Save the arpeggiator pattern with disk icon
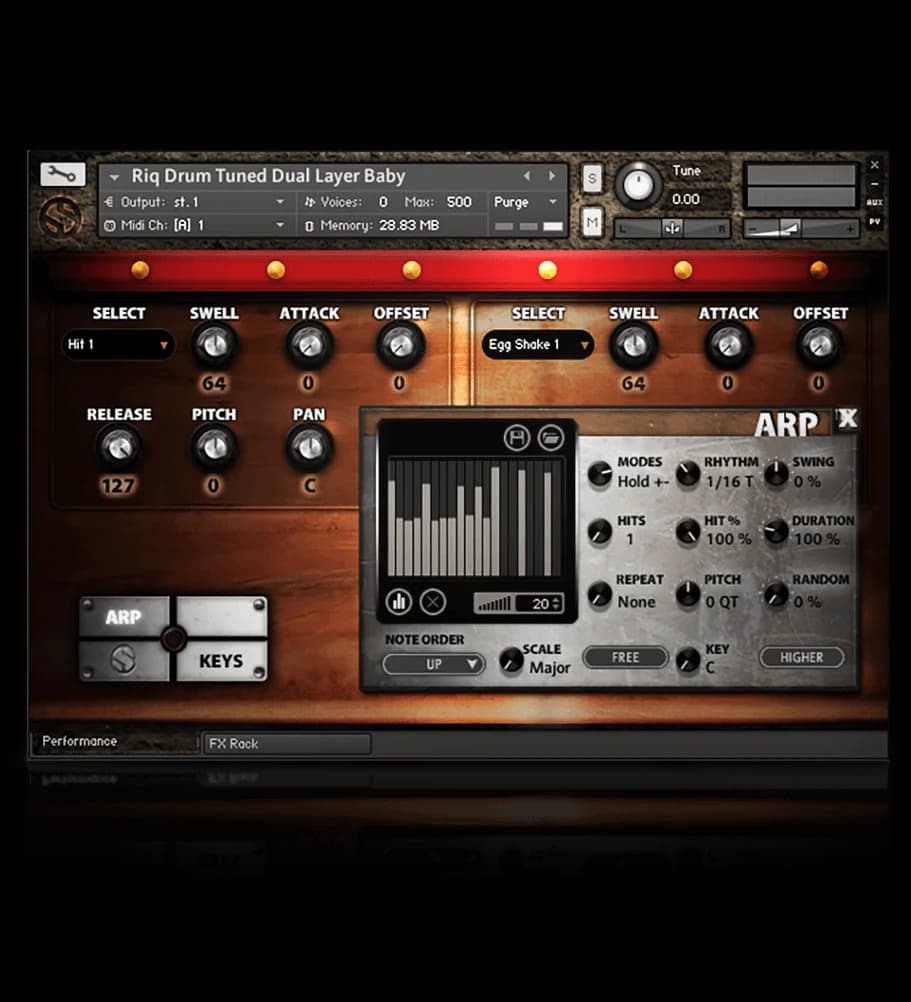 [517, 437]
